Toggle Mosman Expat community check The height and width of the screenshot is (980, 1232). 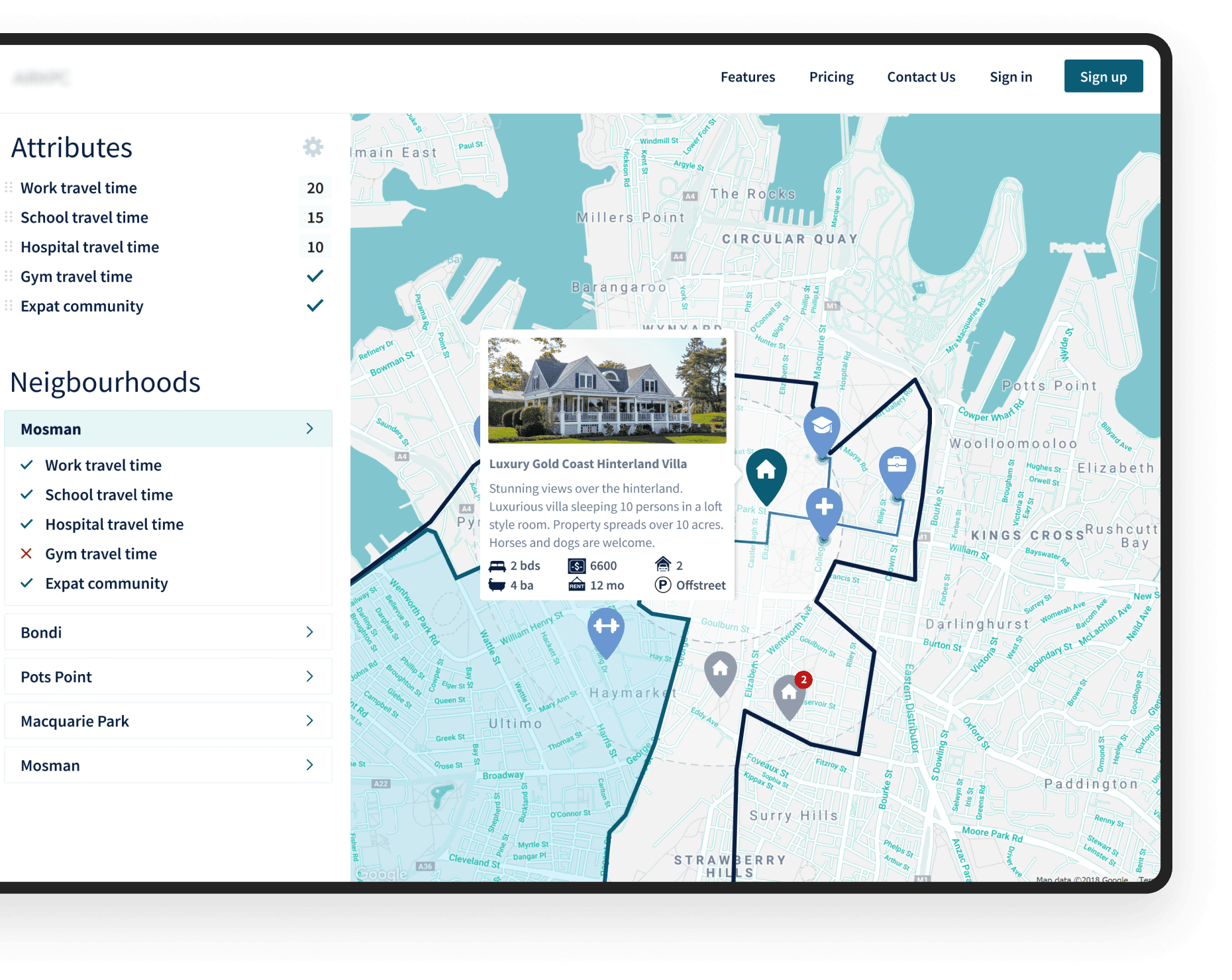point(26,583)
